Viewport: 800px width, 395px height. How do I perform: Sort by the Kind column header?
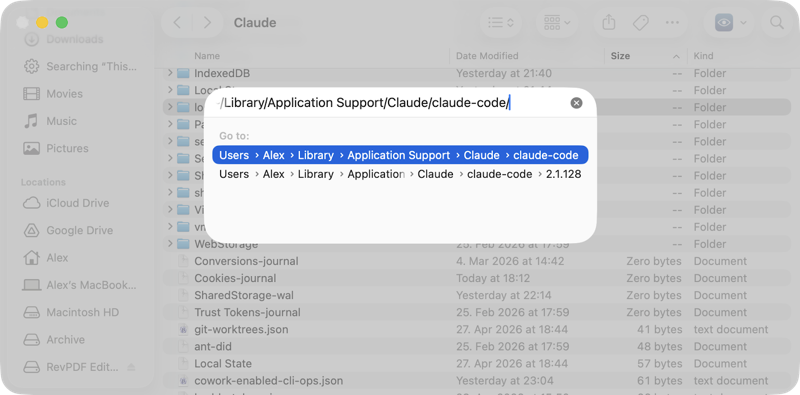[x=703, y=56]
